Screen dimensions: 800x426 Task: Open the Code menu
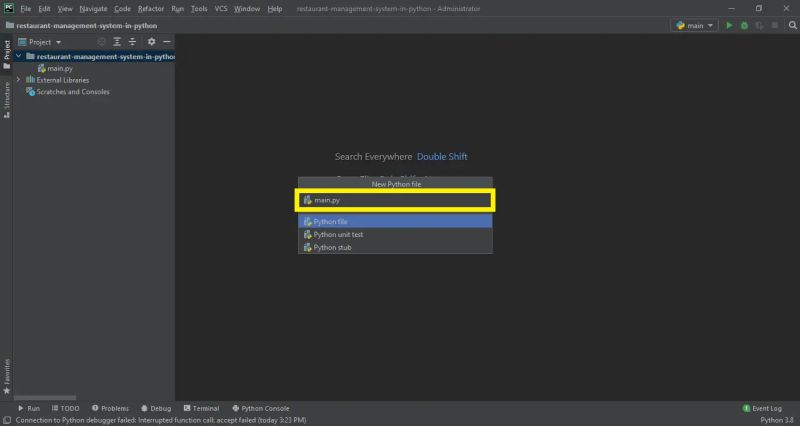[122, 9]
